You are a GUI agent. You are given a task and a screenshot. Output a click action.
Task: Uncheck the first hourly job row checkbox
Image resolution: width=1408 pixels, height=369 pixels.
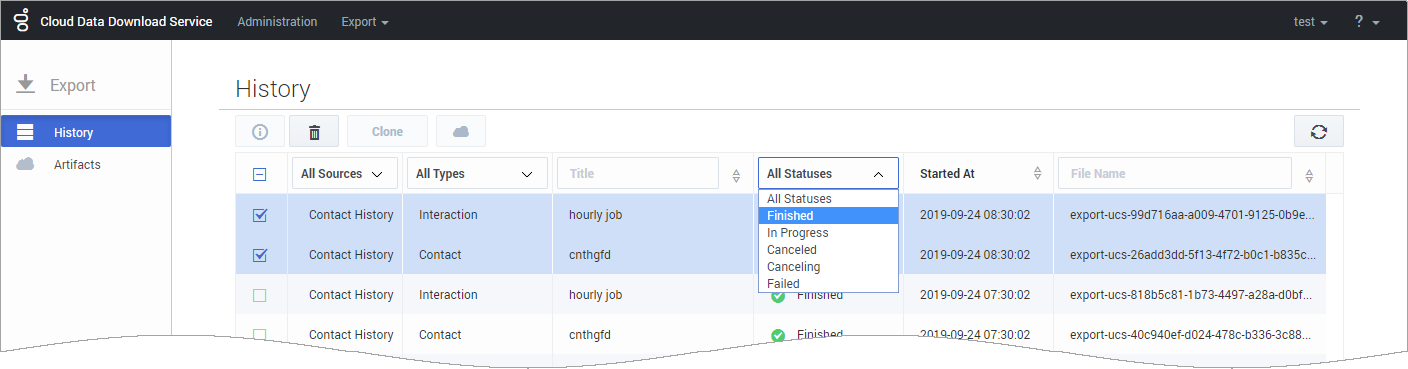(x=260, y=215)
